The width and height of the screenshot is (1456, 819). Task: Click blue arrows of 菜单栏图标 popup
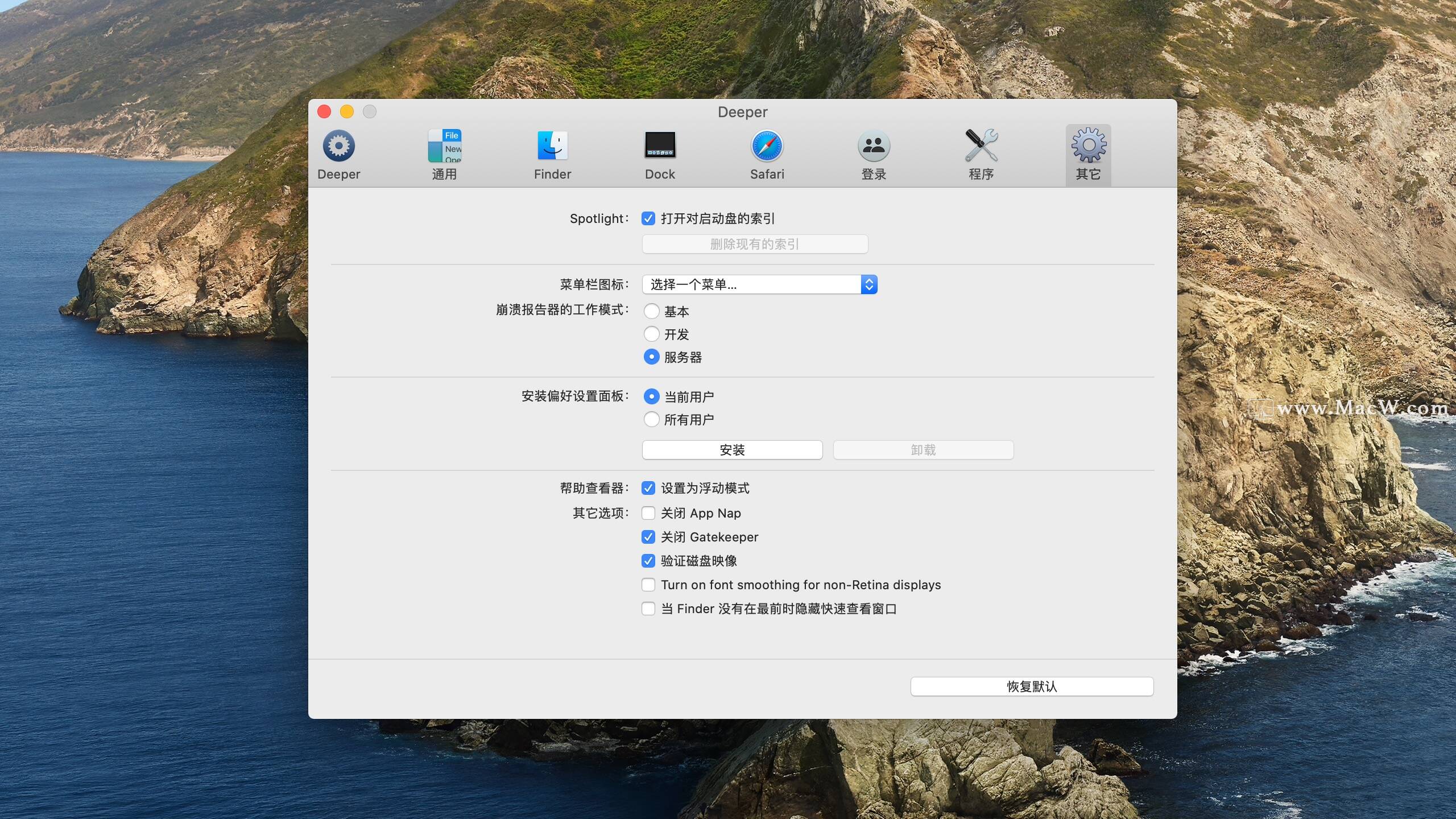868,284
